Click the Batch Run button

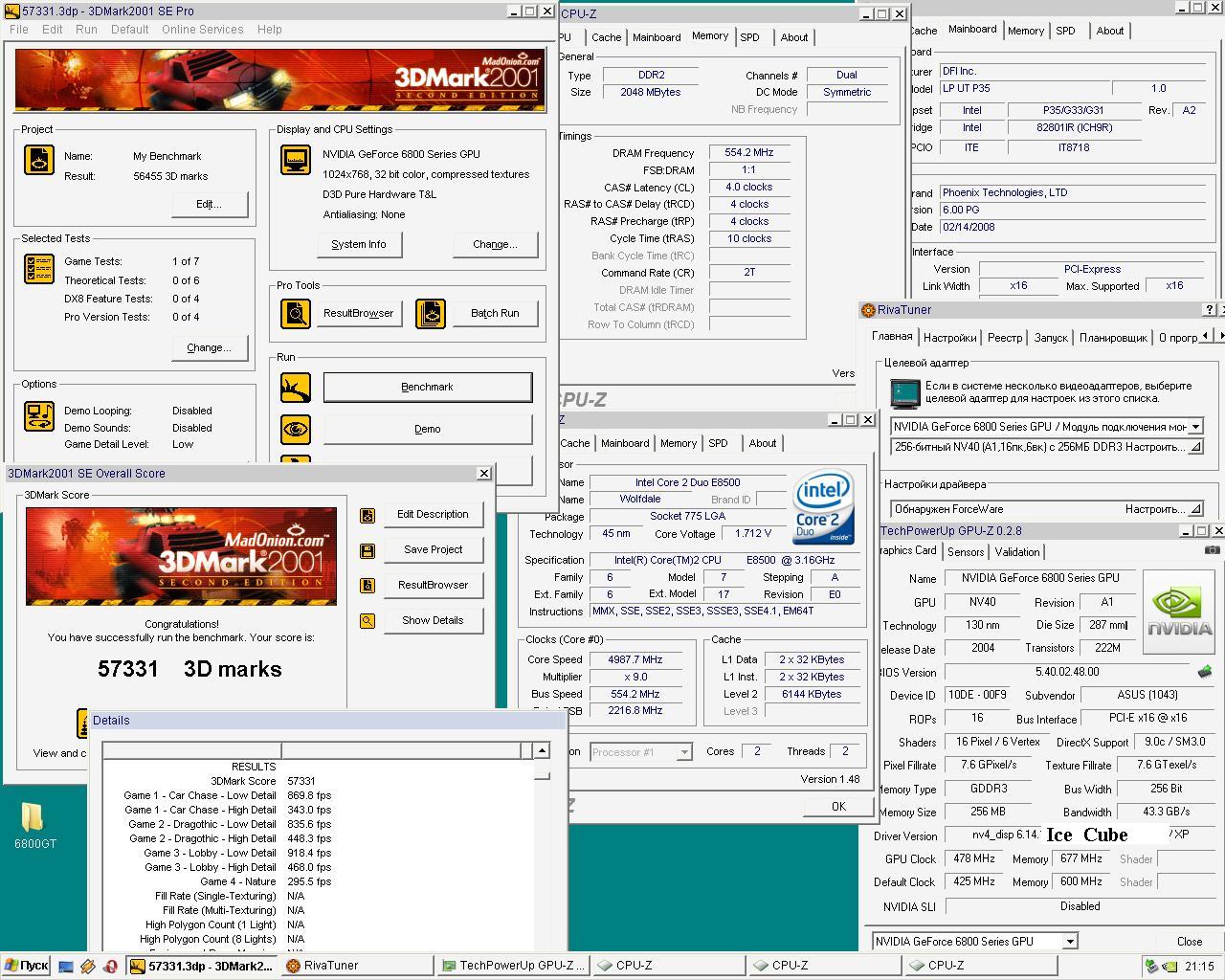(x=495, y=313)
